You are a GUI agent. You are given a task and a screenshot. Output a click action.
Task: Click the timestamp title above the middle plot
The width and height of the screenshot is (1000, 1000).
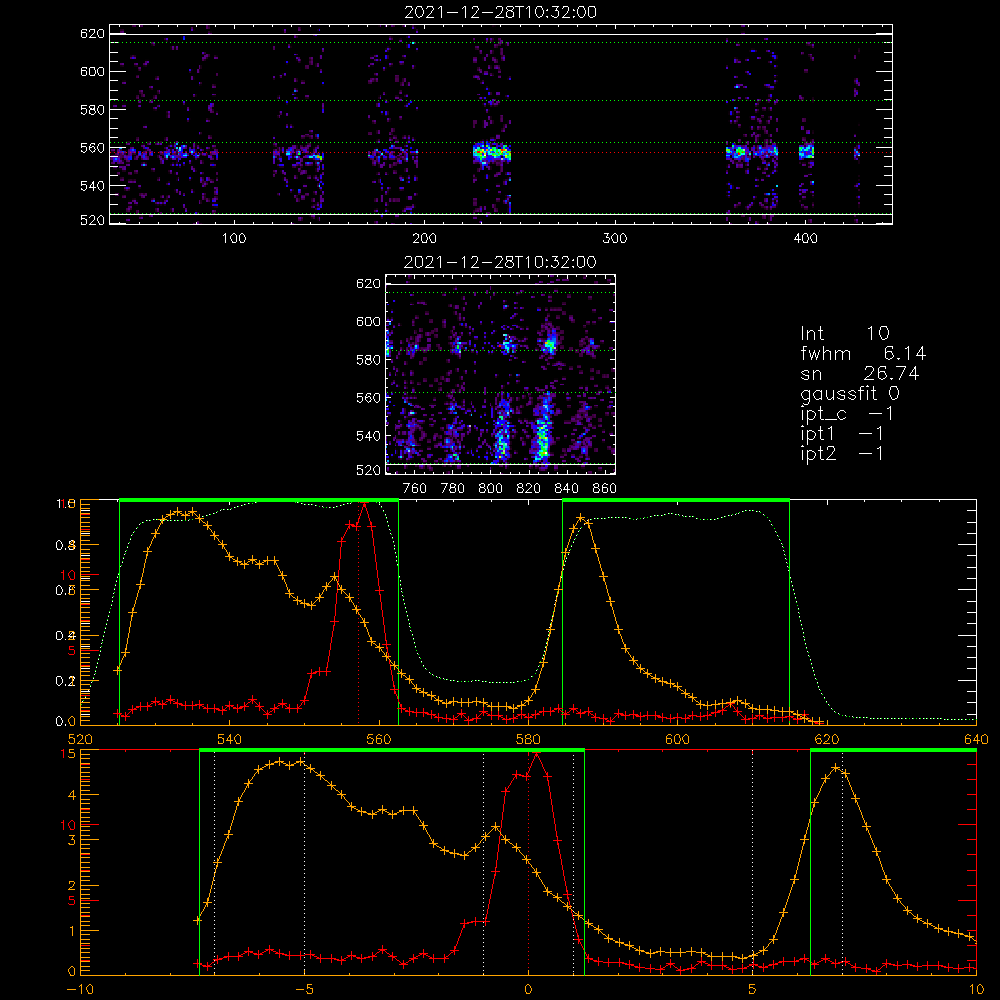coord(500,262)
